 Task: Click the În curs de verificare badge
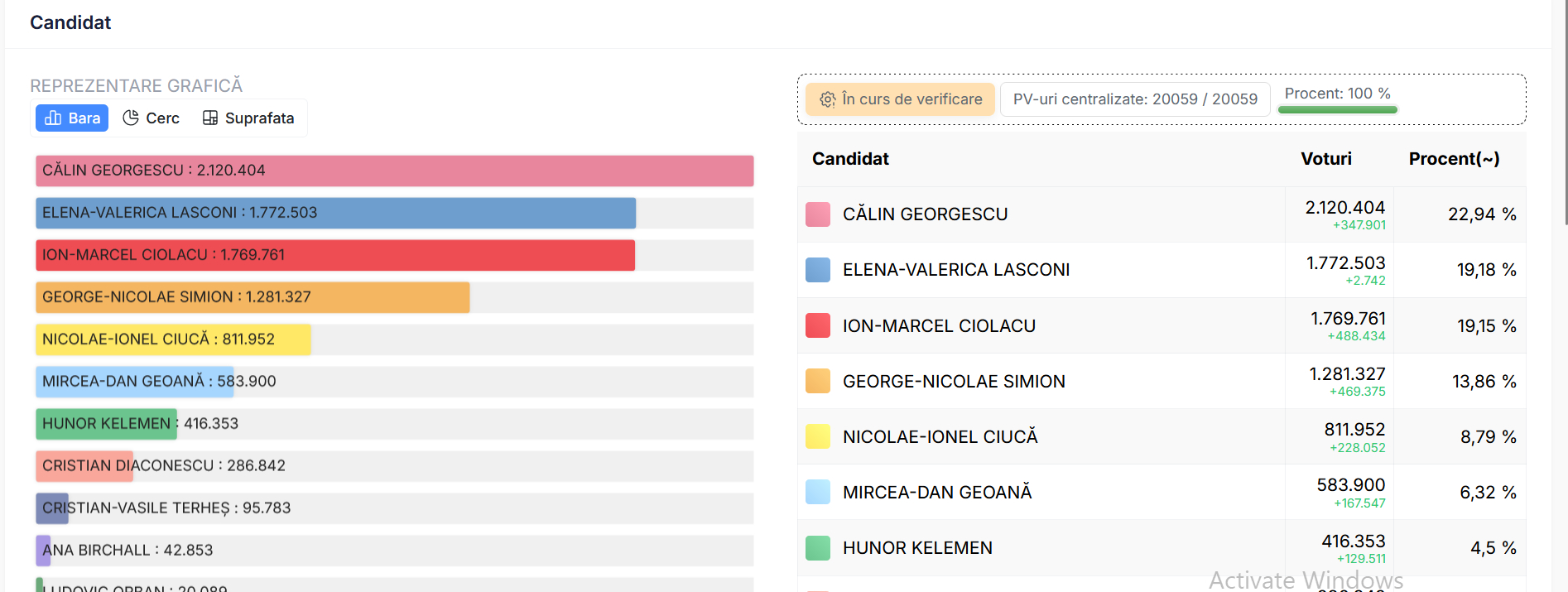coord(901,99)
